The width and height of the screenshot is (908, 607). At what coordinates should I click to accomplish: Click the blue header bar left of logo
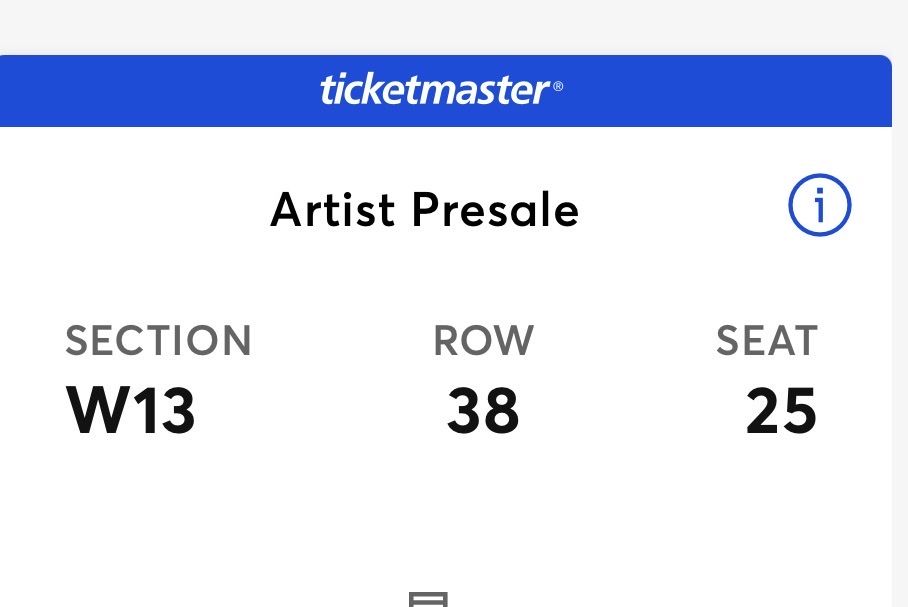(150, 91)
